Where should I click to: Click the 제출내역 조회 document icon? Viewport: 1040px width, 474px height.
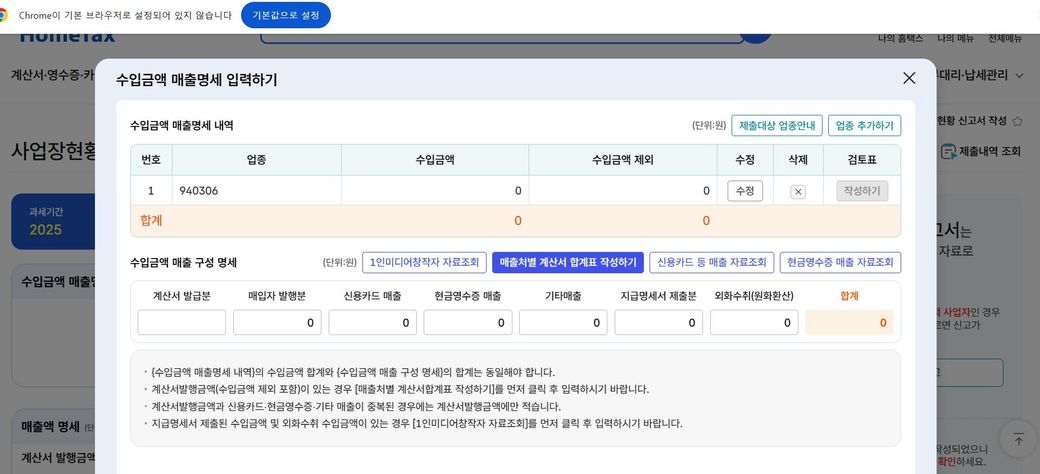(949, 151)
